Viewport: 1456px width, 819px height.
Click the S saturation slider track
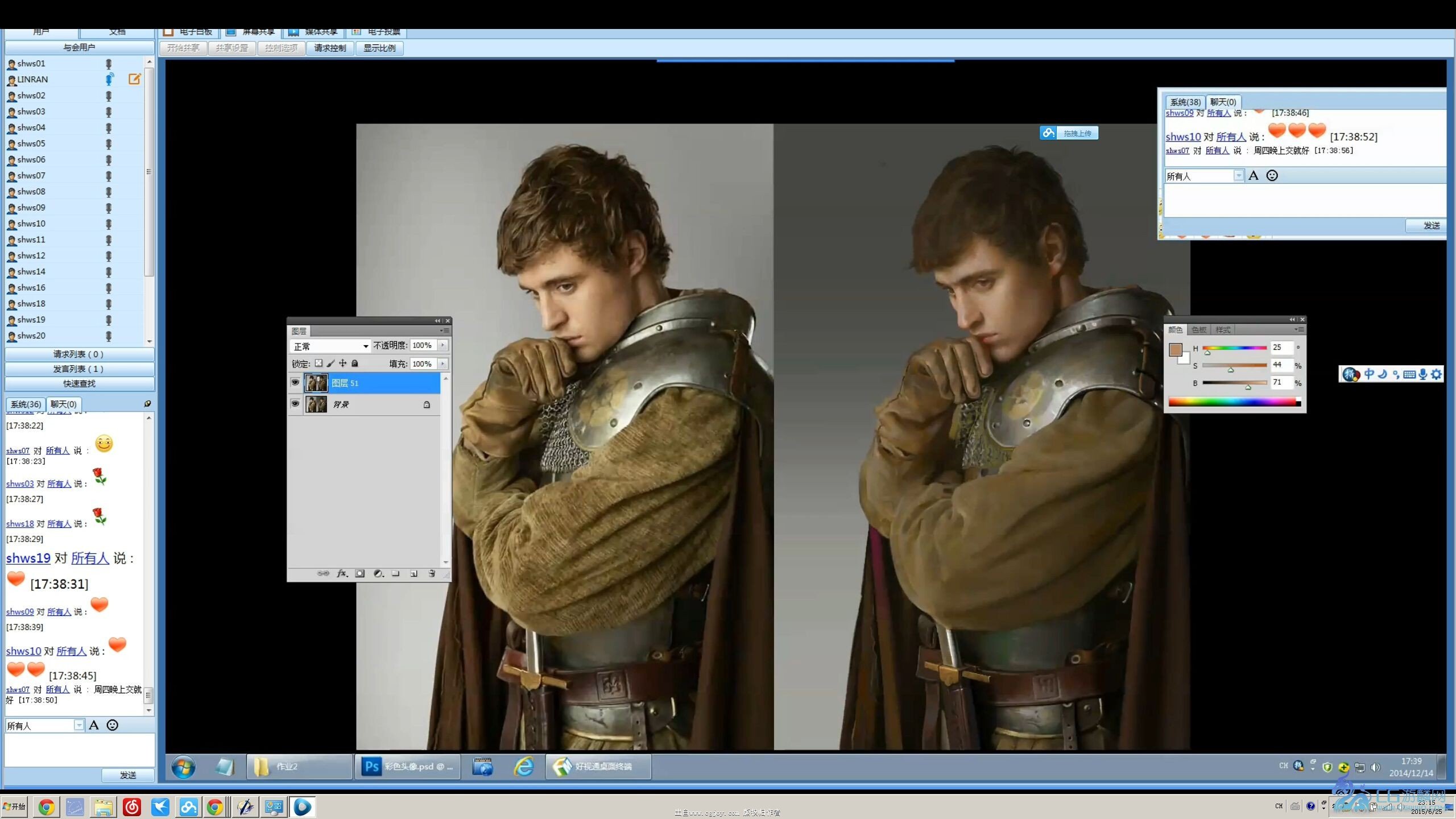click(1234, 365)
